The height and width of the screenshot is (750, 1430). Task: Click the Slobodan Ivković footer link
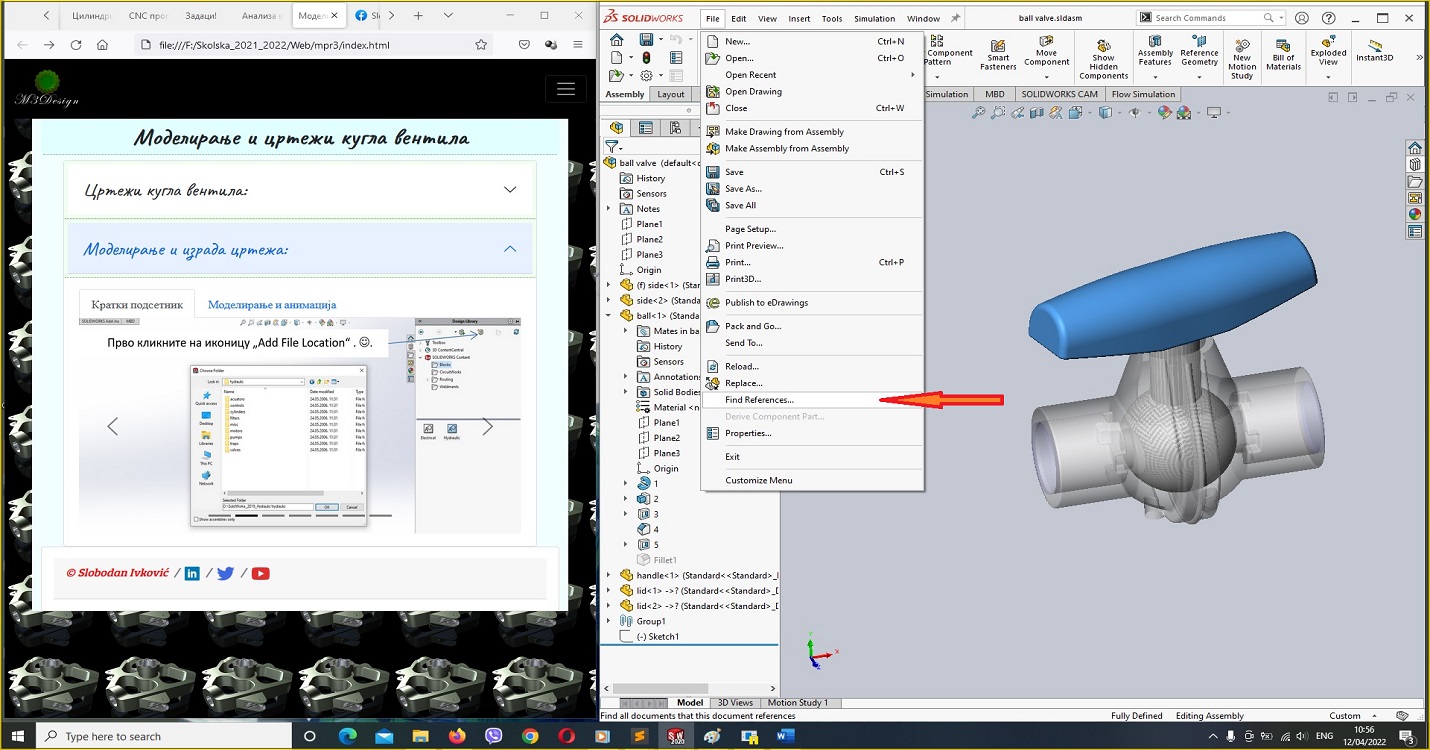tap(118, 573)
